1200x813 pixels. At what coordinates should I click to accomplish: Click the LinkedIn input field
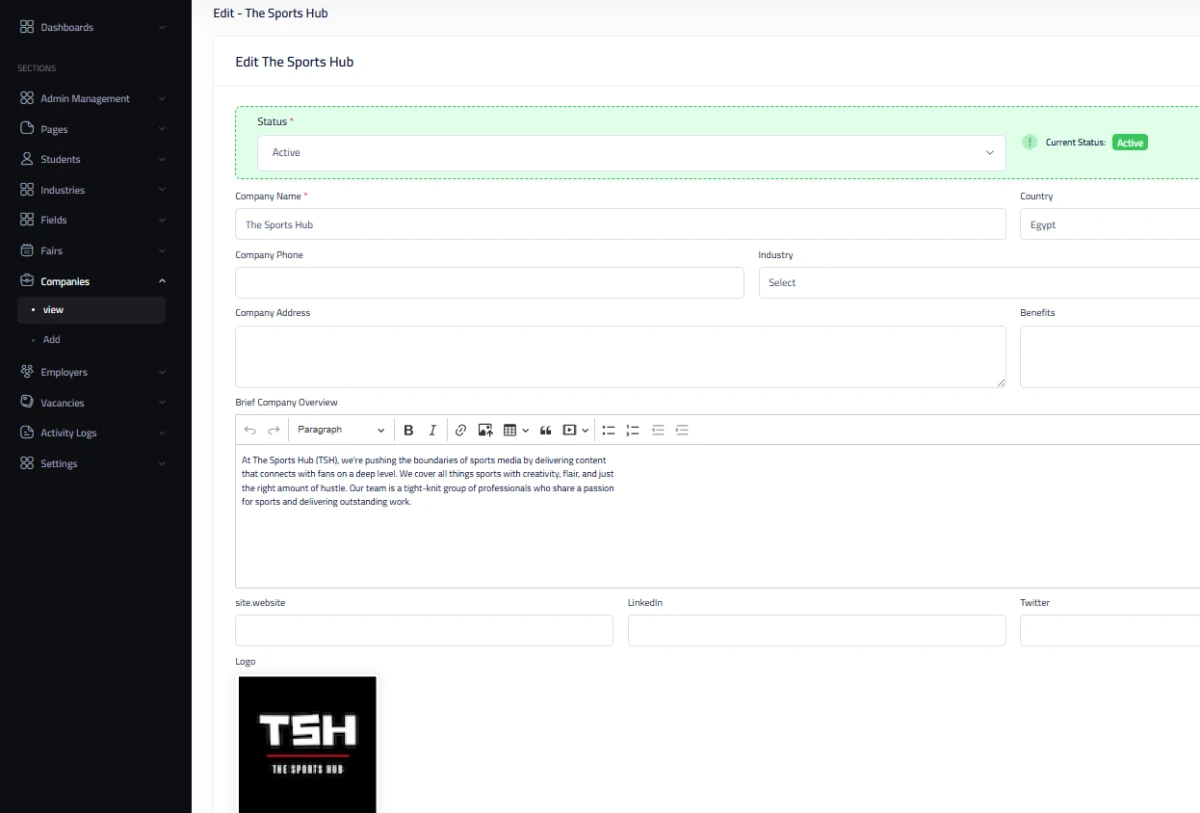click(816, 631)
